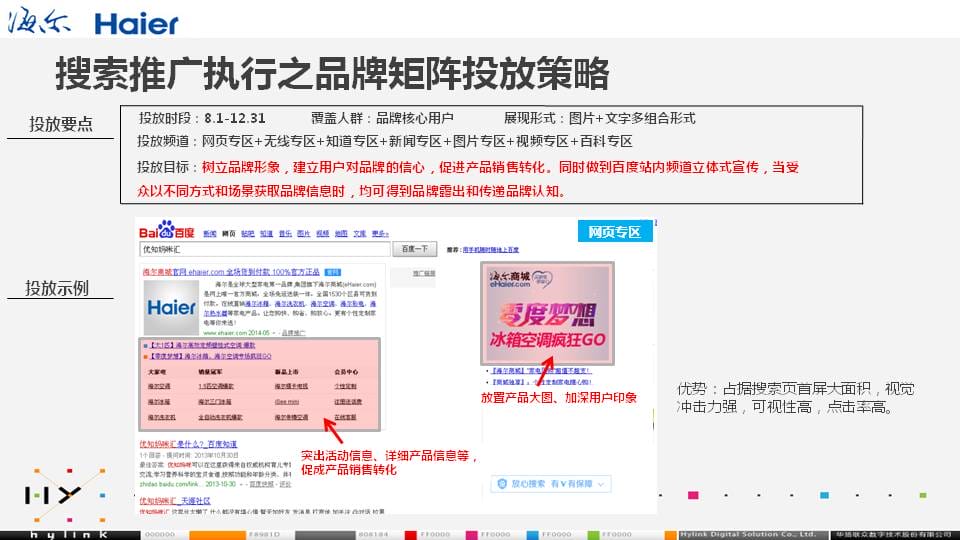Open the 海尔商城官网 ehaier.com result title
The height and width of the screenshot is (540, 960).
231,272
